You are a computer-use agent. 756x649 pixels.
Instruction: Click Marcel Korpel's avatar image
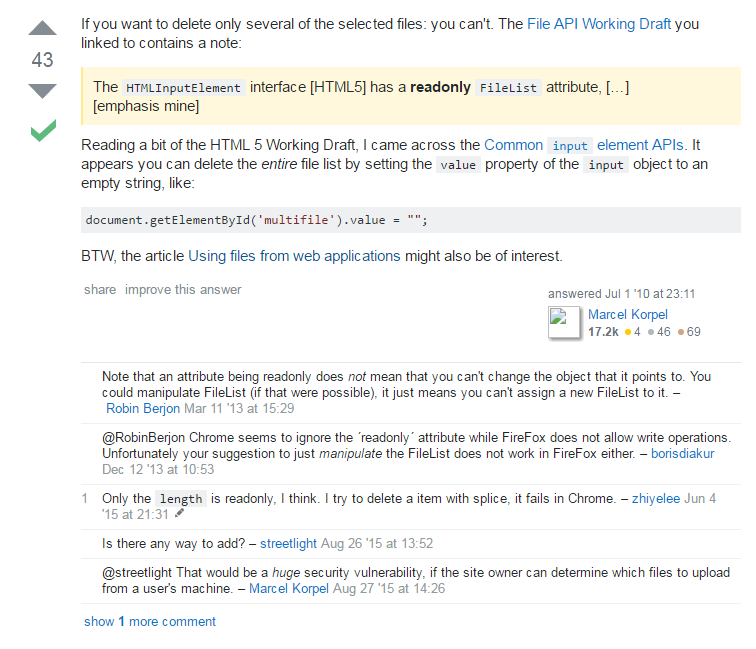pyautogui.click(x=565, y=322)
